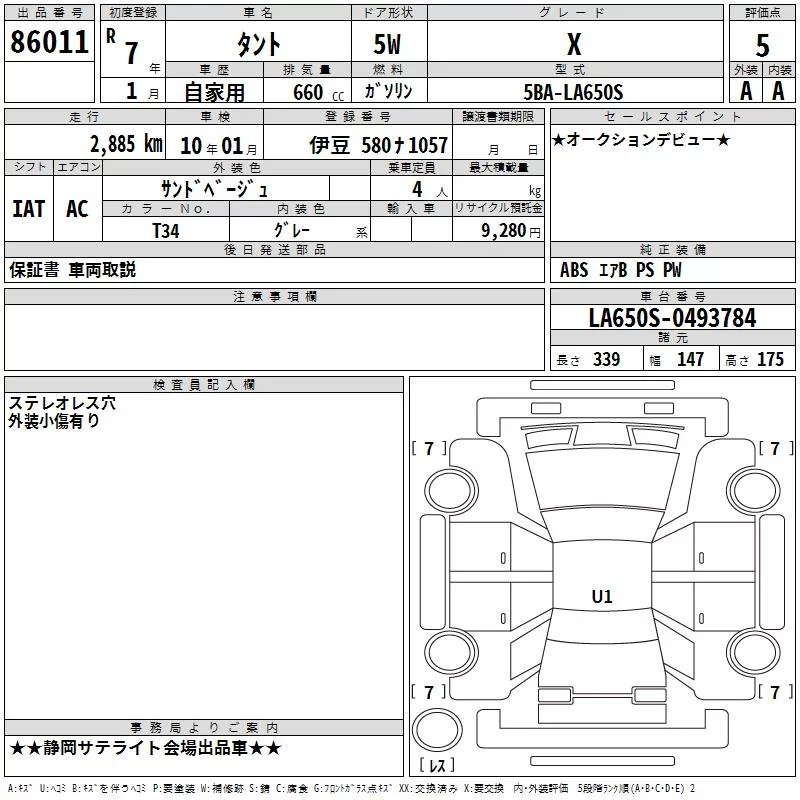800x800 pixels.
Task: Click the model code 5BA-LA650S
Action: tap(573, 92)
